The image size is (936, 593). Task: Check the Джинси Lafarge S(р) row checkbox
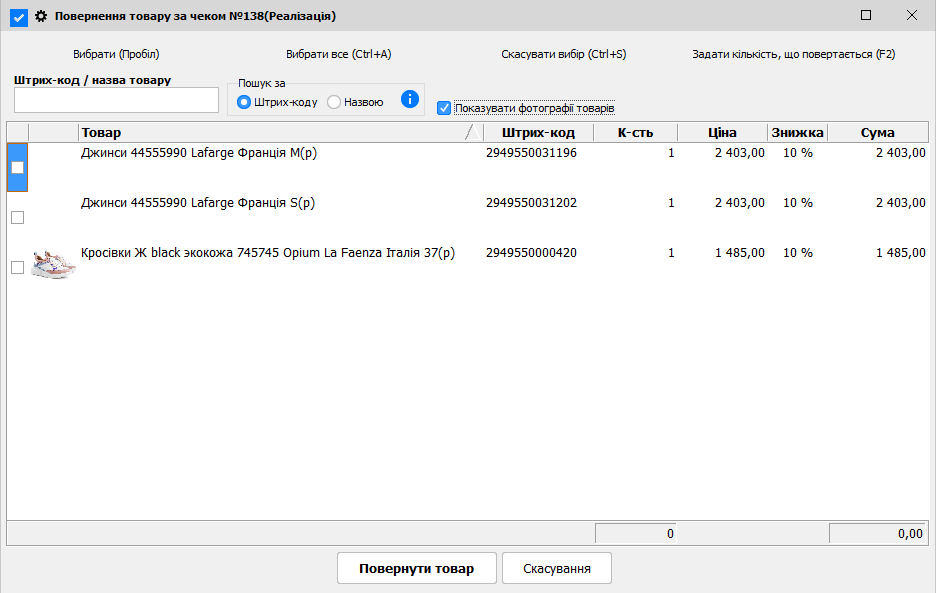click(17, 217)
